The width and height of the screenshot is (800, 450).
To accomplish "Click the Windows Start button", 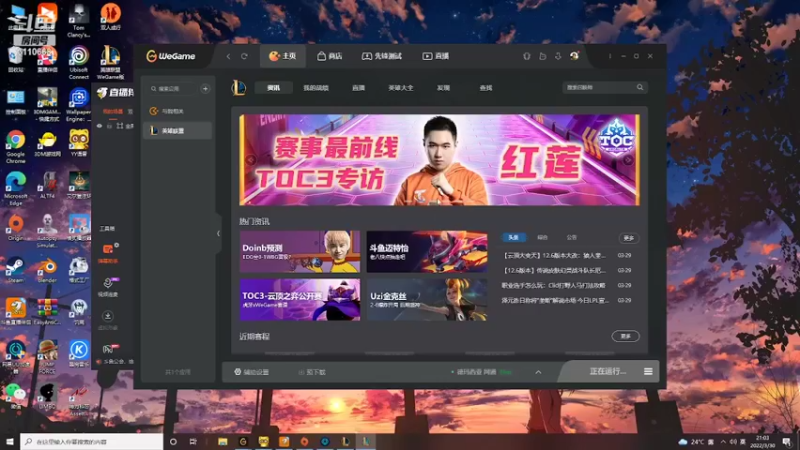I will 10,441.
